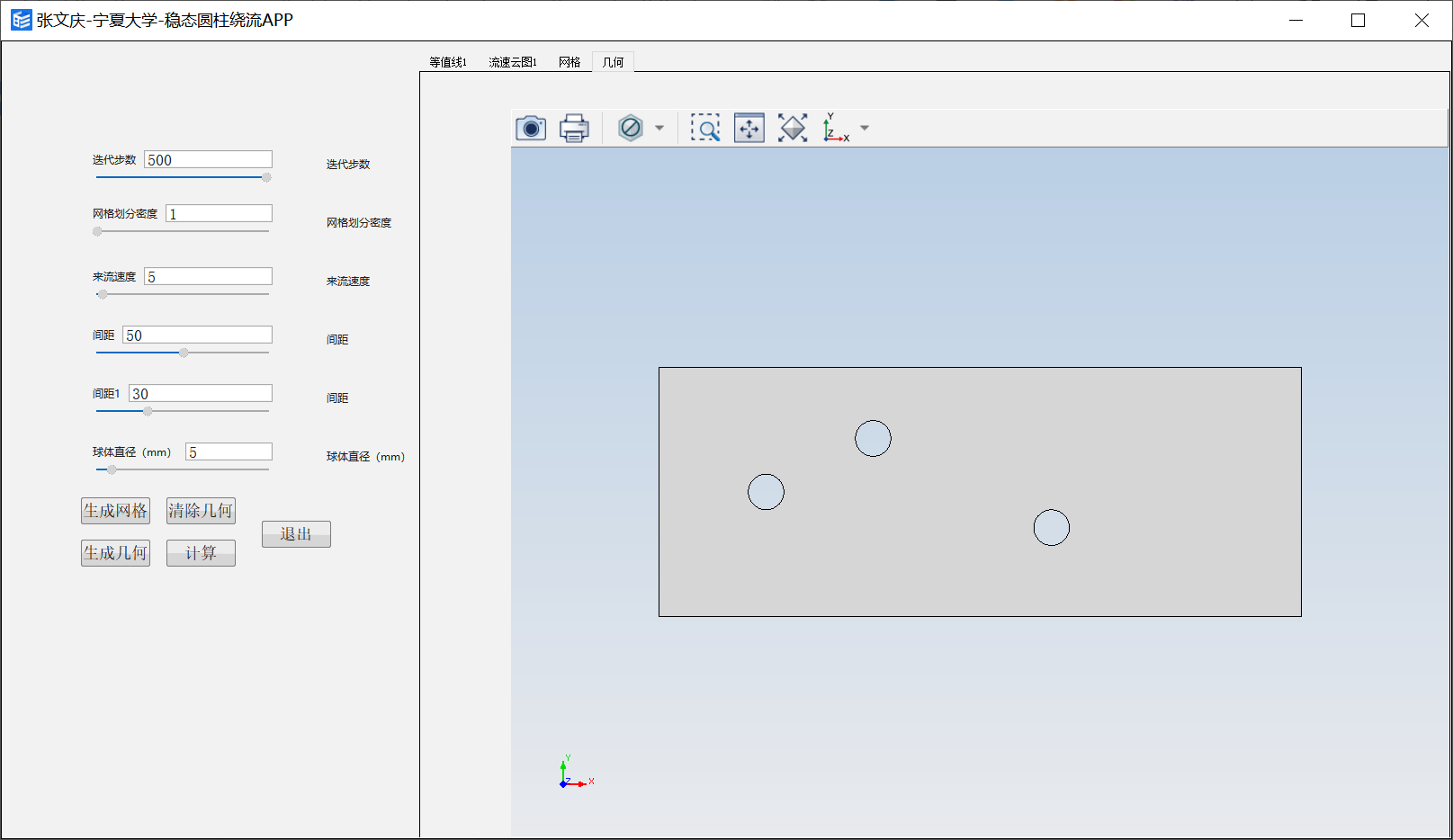Click the print graphics icon
This screenshot has width=1453, height=840.
pyautogui.click(x=574, y=129)
